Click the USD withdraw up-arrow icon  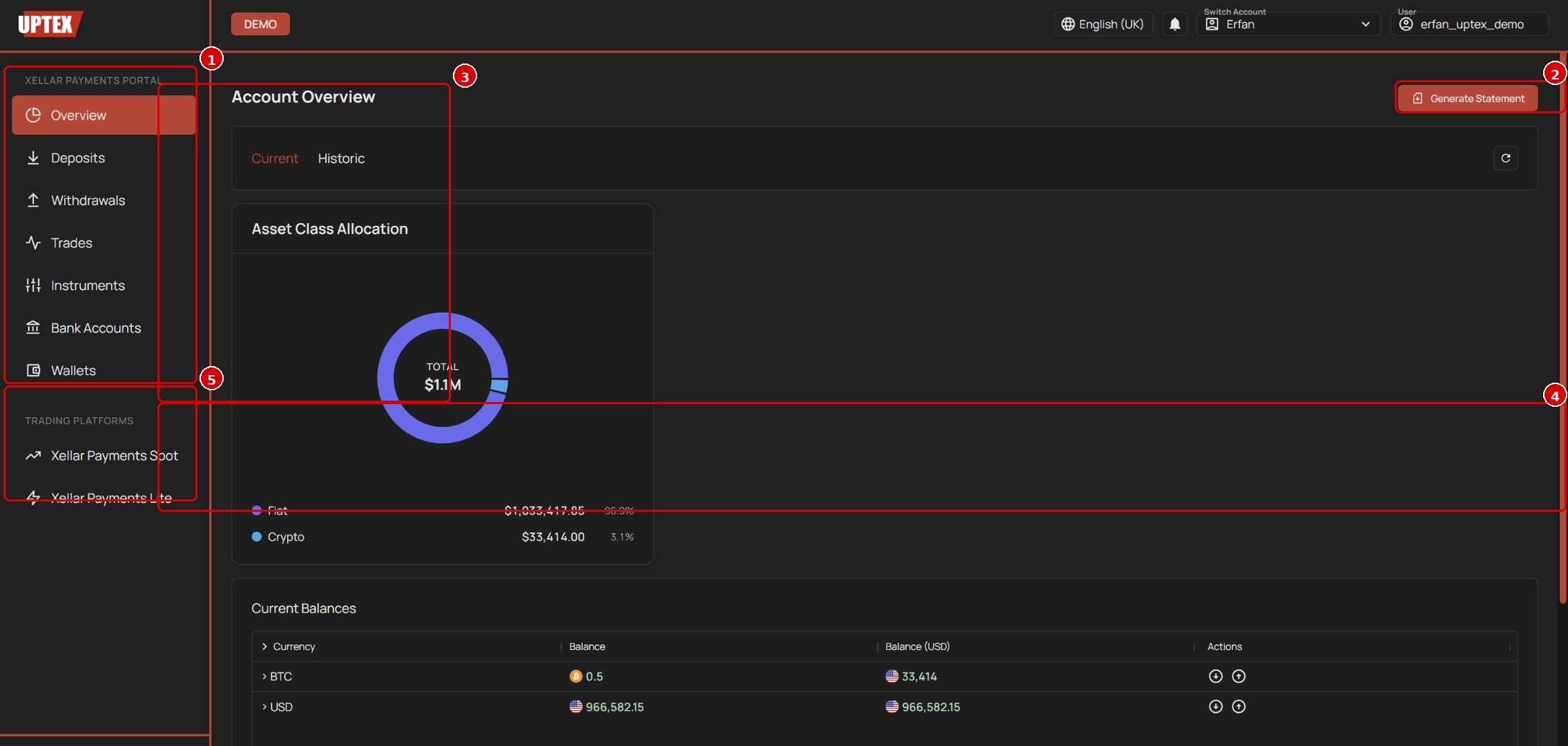tap(1239, 707)
